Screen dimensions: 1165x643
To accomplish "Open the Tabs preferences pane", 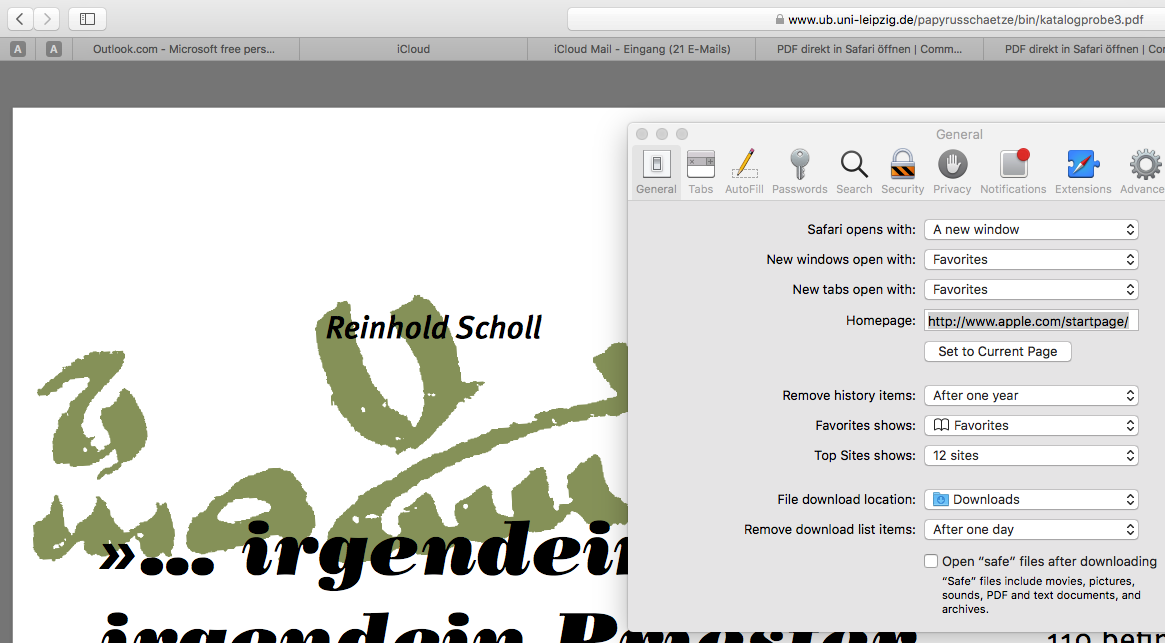I will (x=701, y=172).
